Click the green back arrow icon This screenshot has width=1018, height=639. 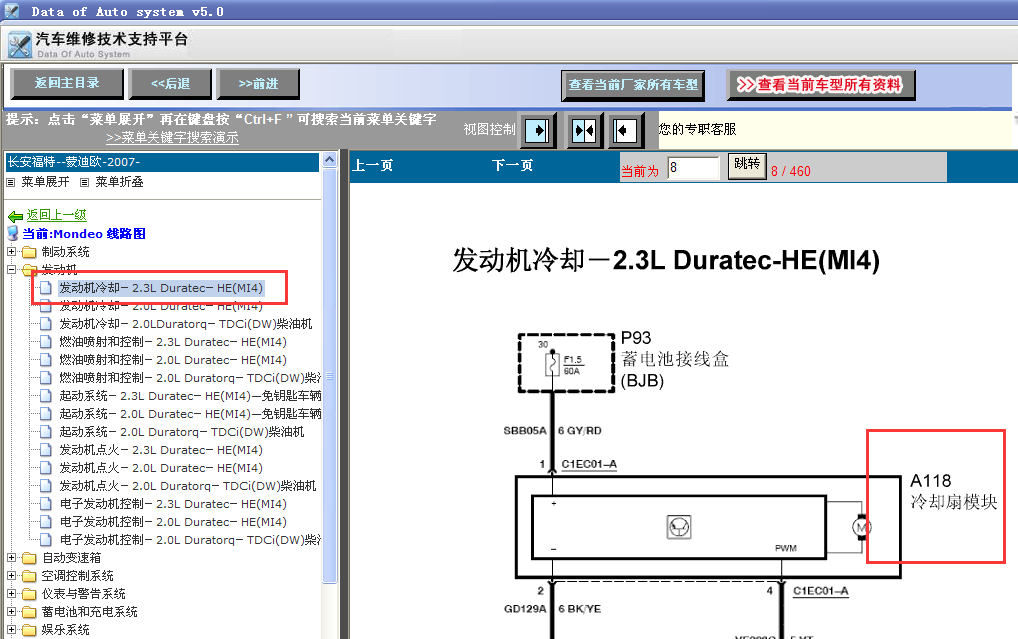15,216
